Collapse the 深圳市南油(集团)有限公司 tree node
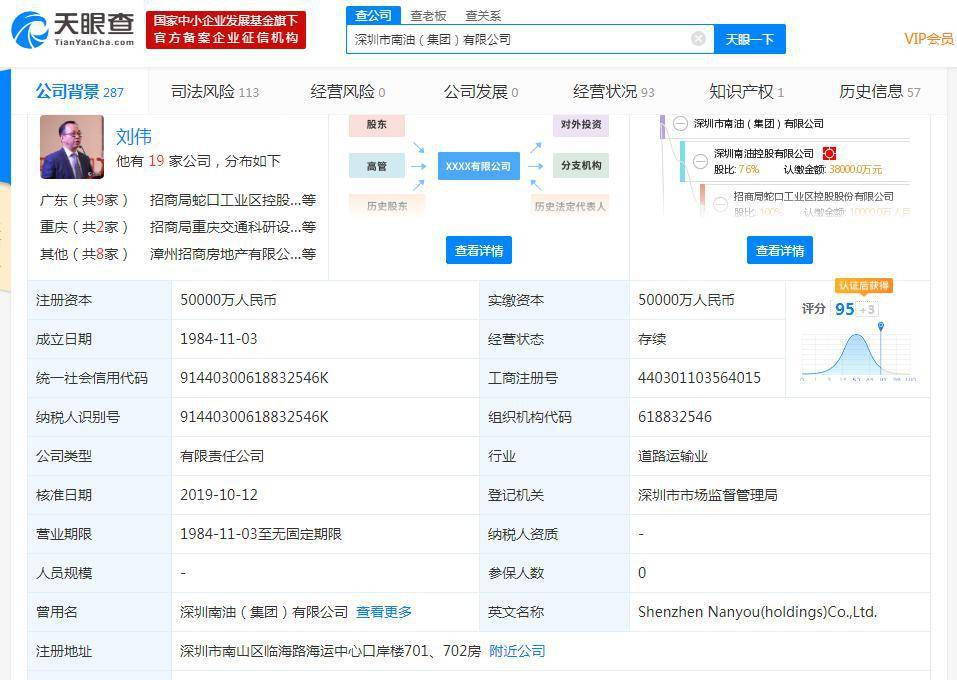Viewport: 957px width, 680px height. click(x=680, y=124)
